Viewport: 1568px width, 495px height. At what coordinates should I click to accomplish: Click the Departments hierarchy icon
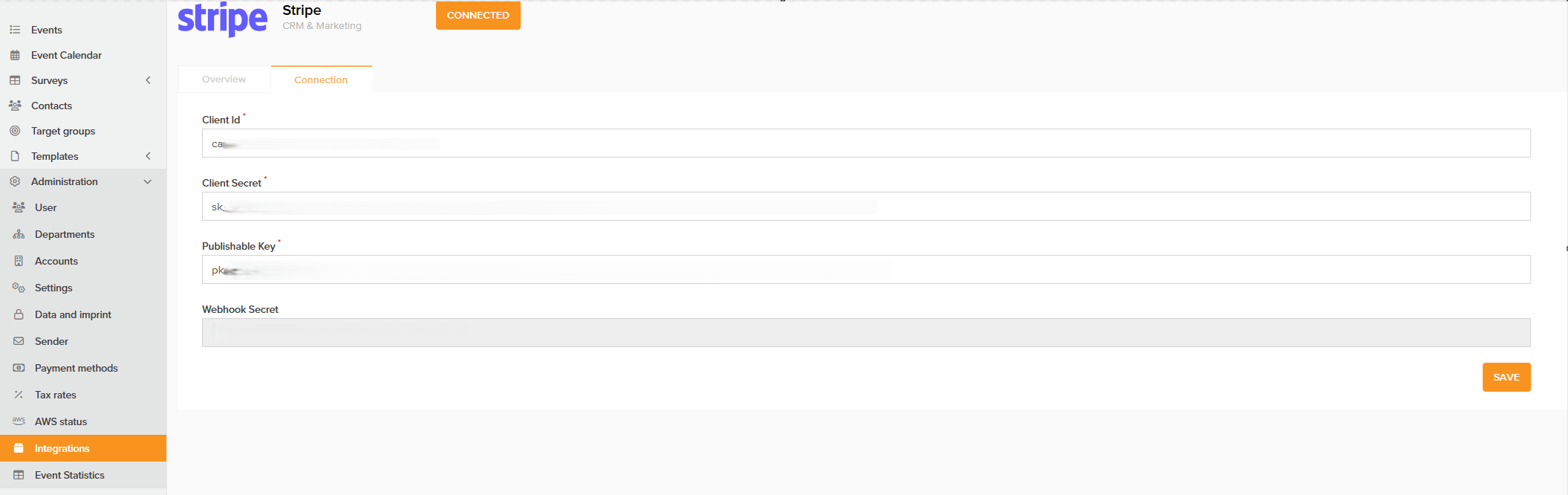19,234
